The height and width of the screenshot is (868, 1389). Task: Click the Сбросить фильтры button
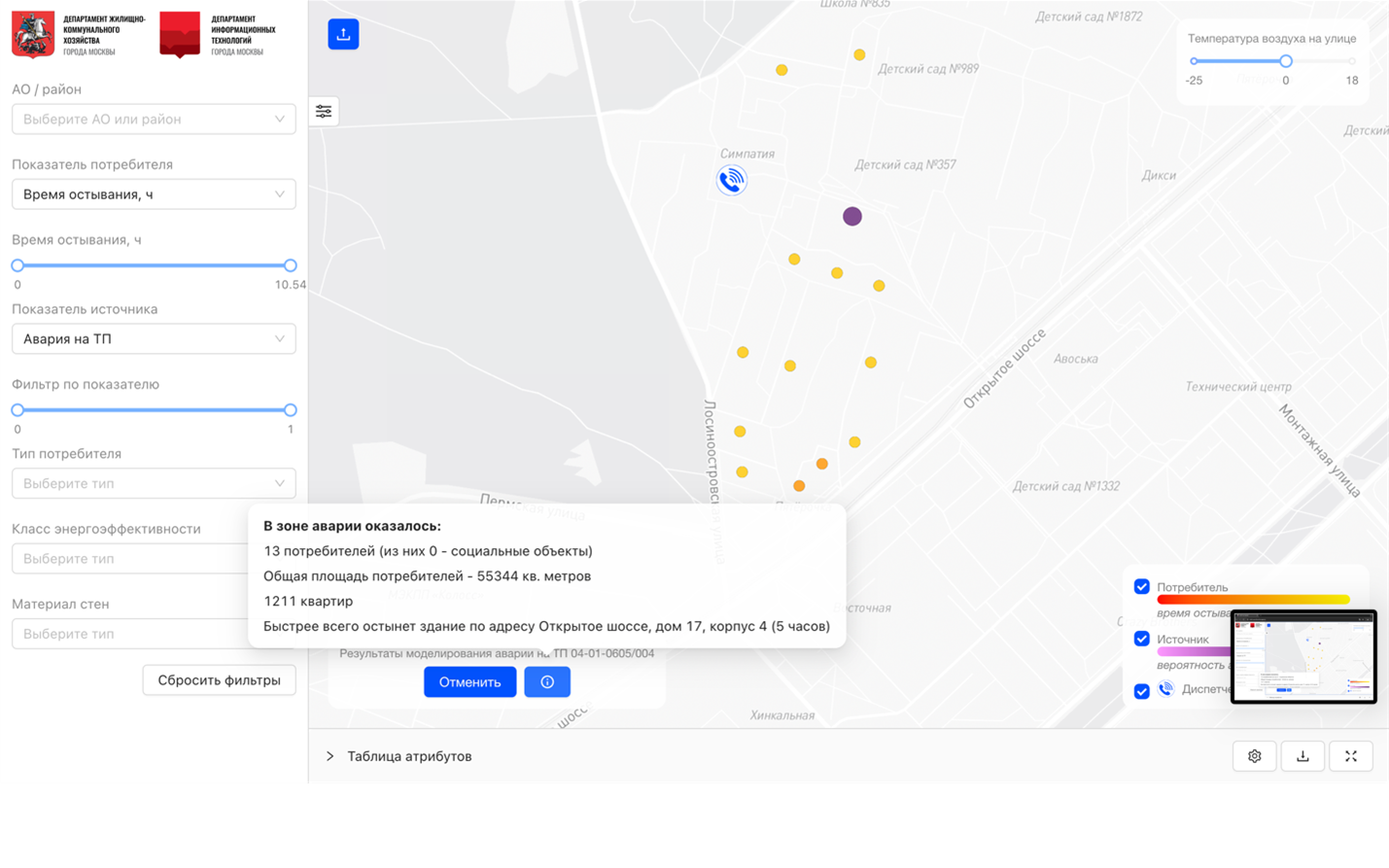[219, 680]
